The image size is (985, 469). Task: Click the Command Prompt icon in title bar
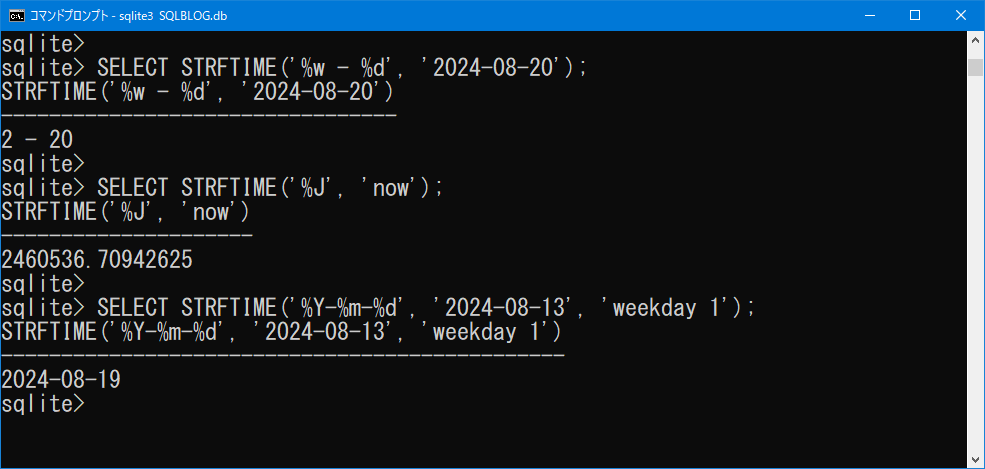click(x=17, y=15)
